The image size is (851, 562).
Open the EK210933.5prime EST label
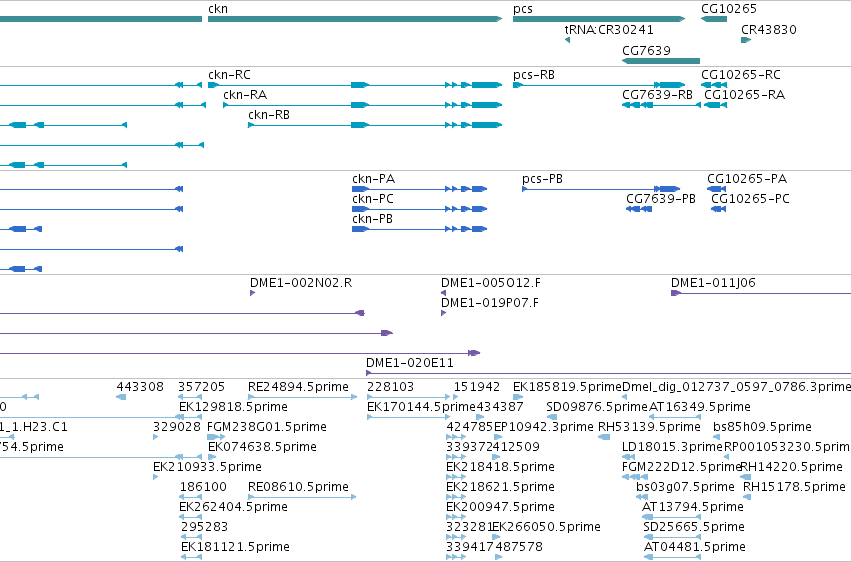click(207, 468)
